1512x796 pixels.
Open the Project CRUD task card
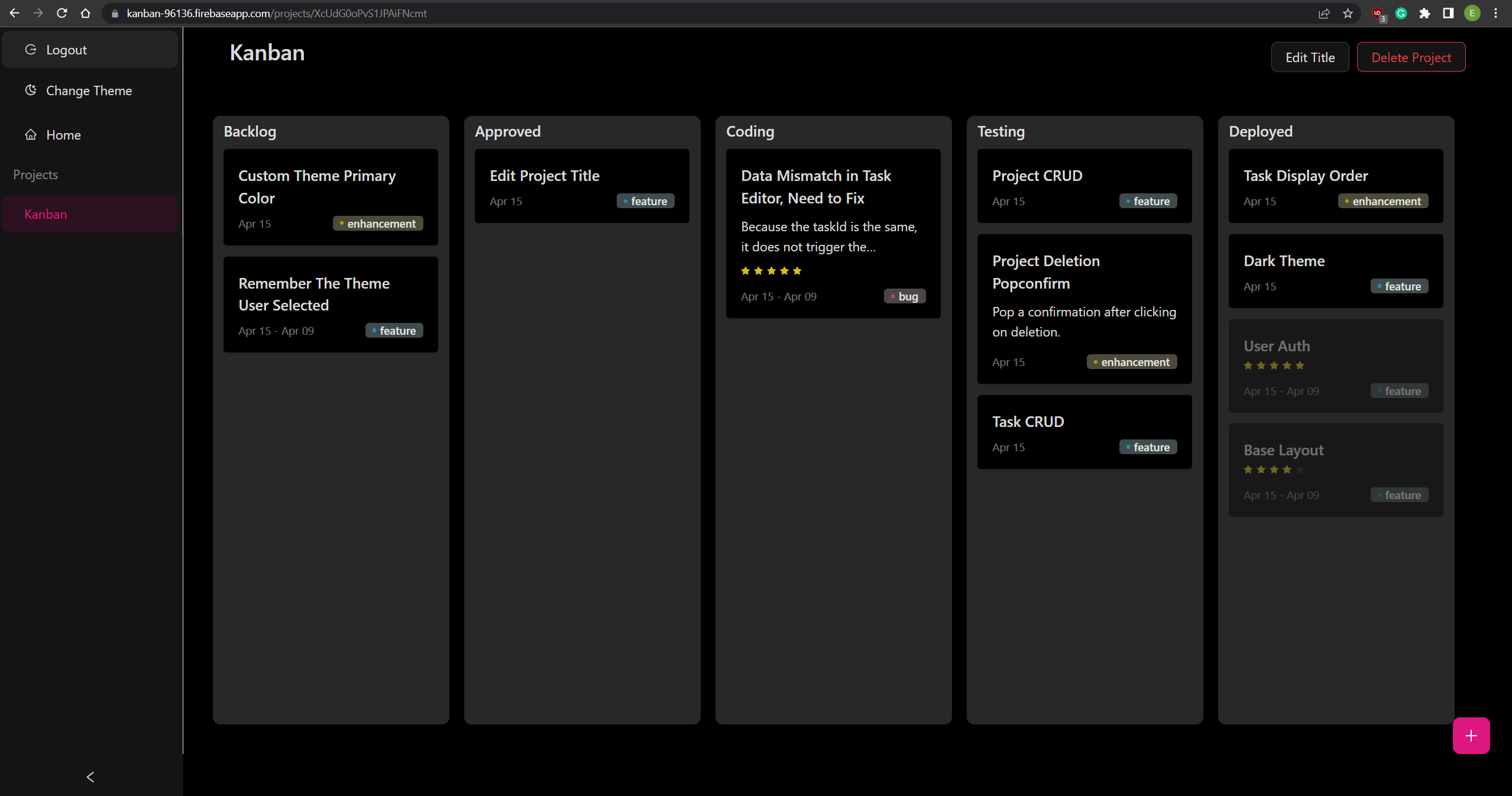coord(1084,186)
